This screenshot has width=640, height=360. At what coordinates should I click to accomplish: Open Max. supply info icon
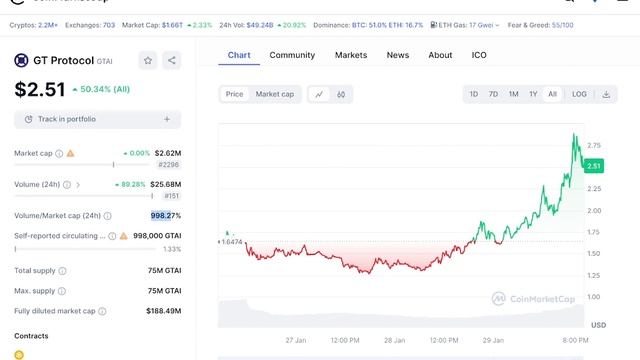(62, 291)
